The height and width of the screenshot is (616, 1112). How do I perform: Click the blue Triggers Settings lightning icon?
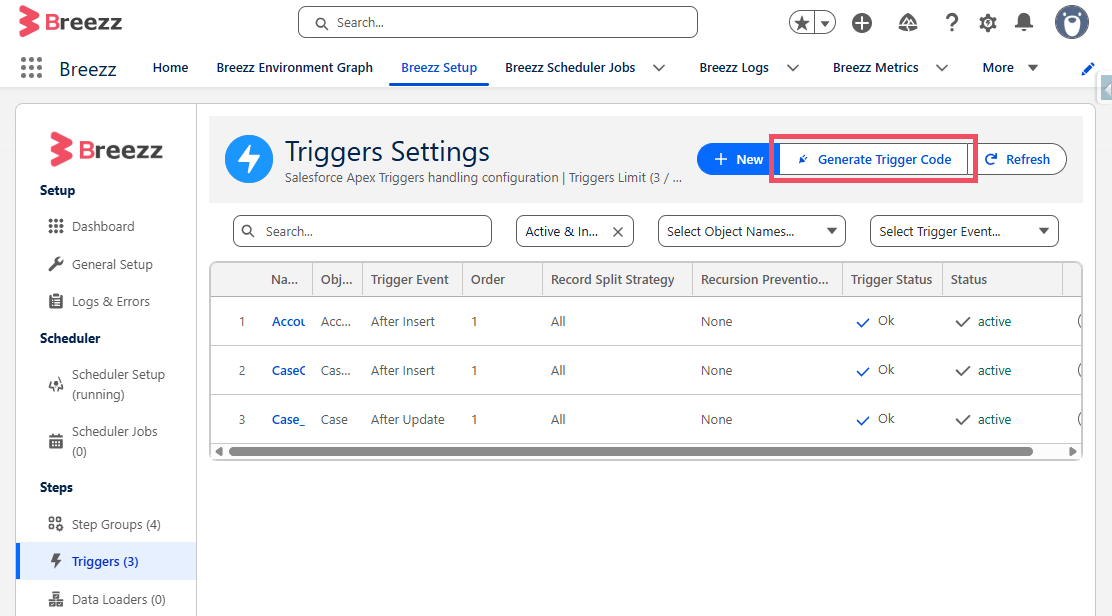click(x=249, y=159)
